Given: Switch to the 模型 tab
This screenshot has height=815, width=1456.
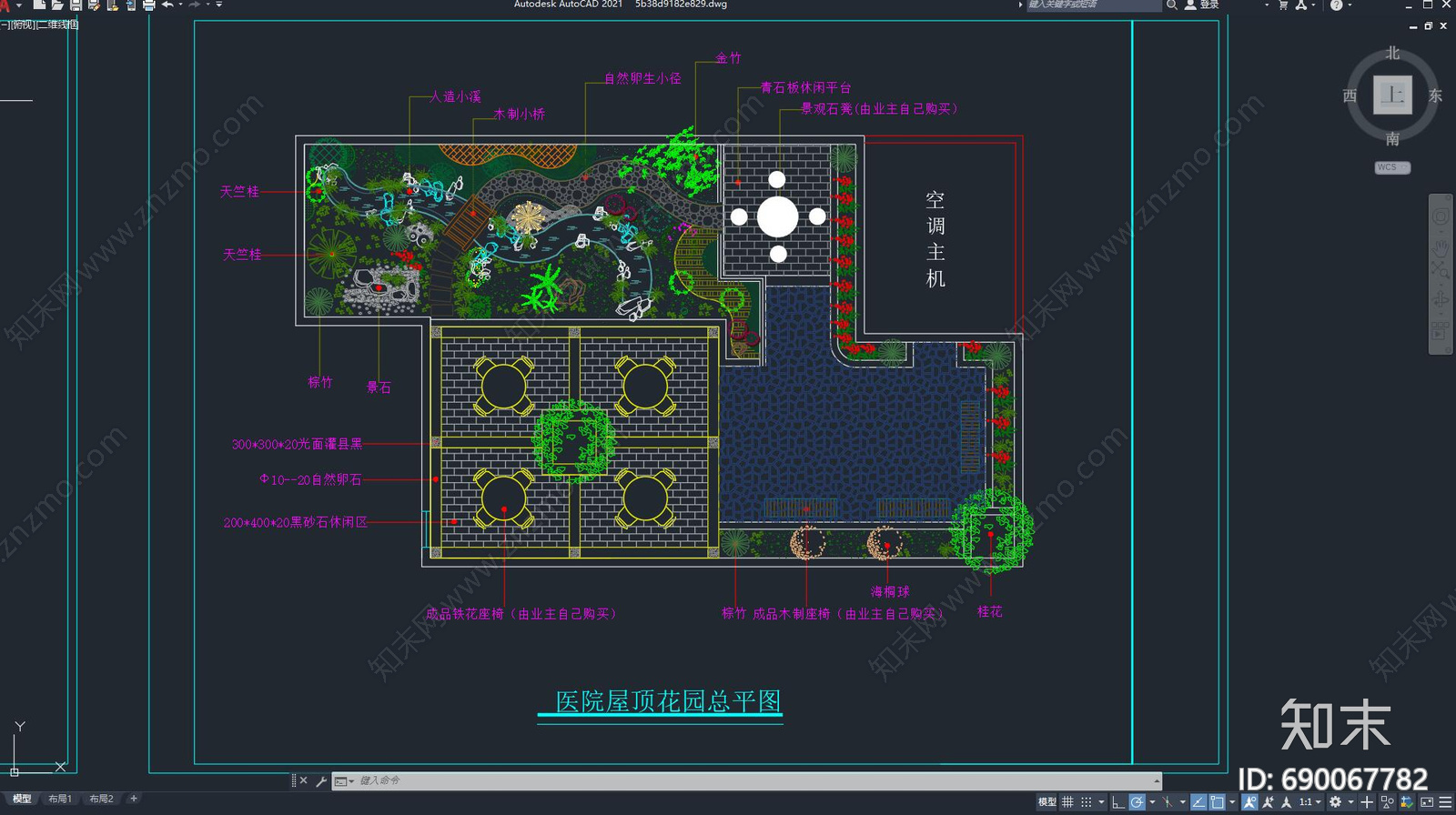Looking at the screenshot, I should [21, 799].
